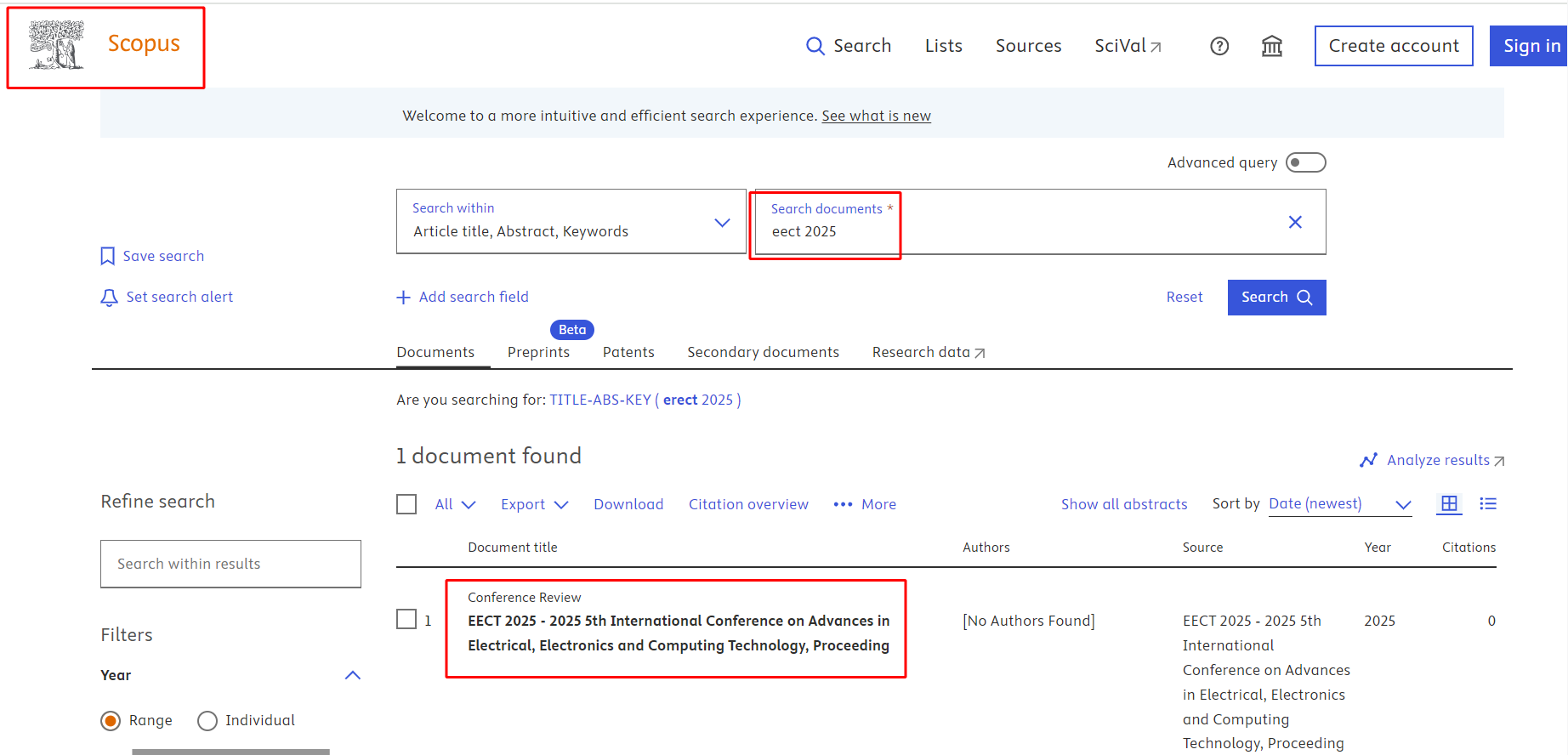Viewport: 1568px width, 755px height.
Task: Open Lists in the header
Action: click(944, 46)
